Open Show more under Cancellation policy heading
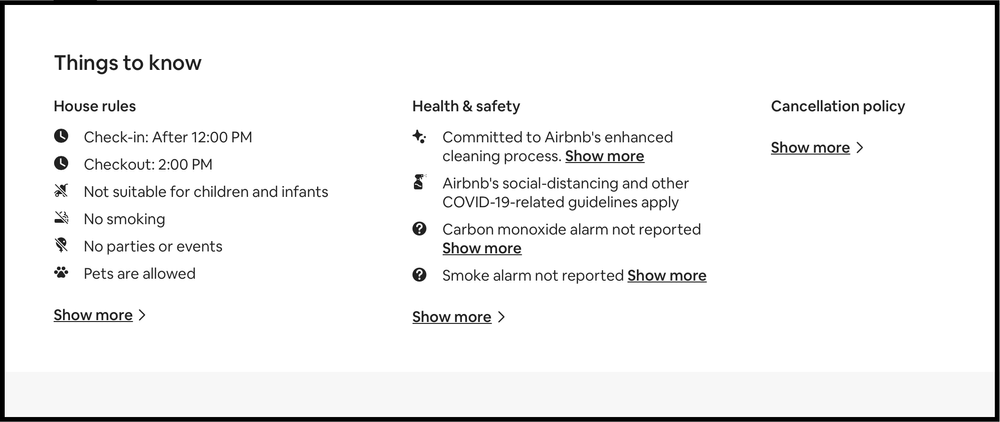1000x422 pixels. click(x=811, y=147)
